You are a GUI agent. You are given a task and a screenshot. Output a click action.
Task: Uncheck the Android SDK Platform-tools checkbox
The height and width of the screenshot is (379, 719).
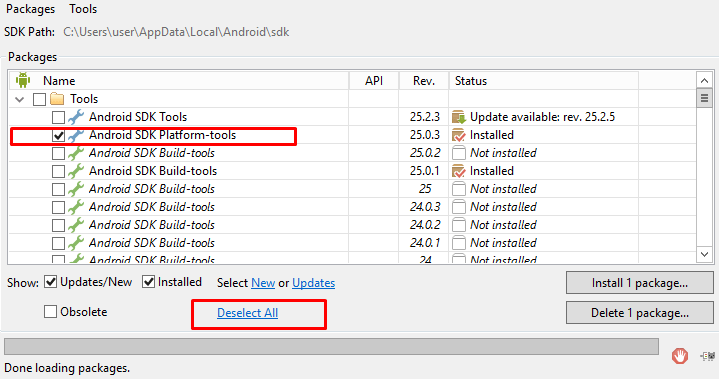point(58,135)
